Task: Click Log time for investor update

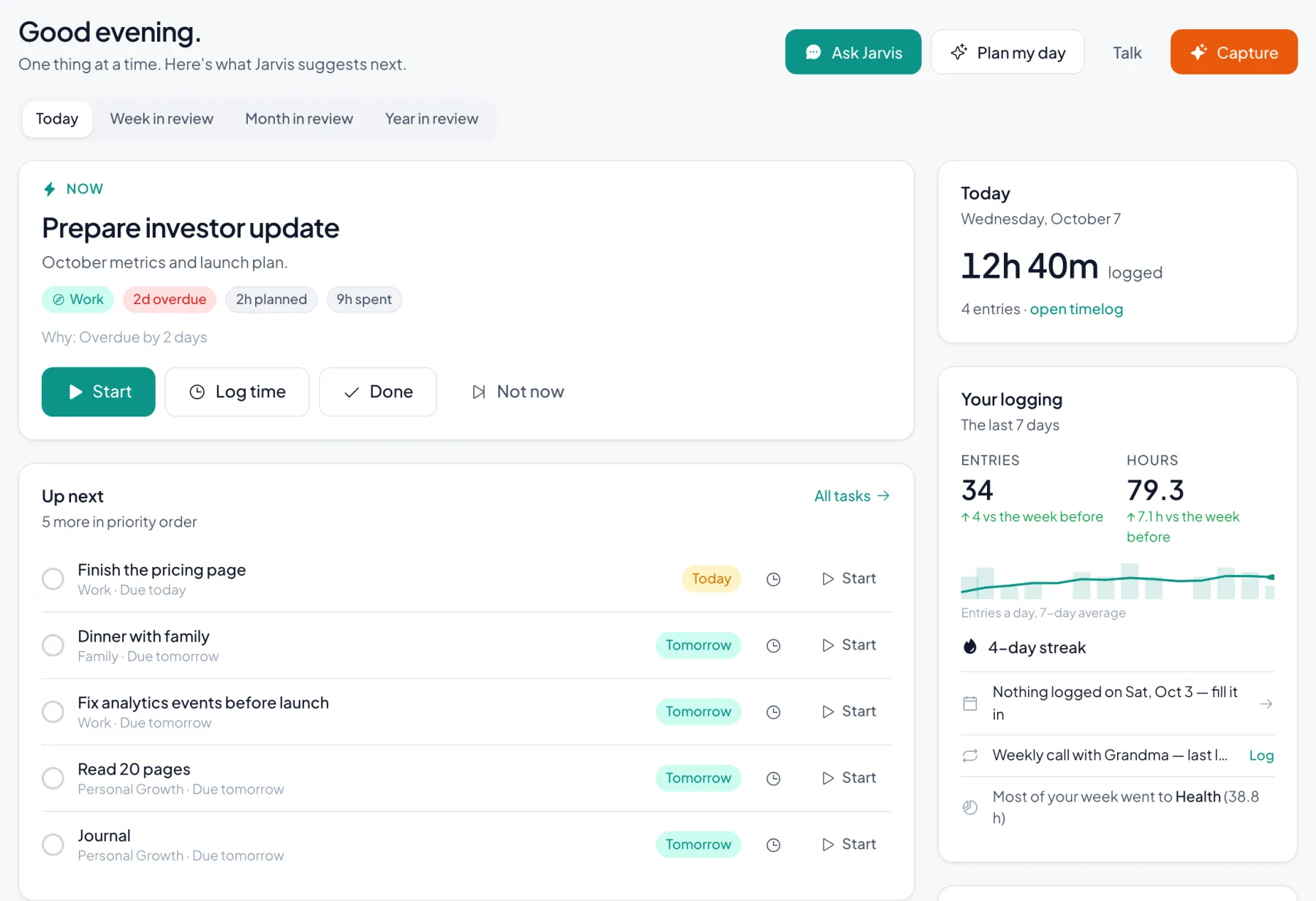Action: pos(237,392)
